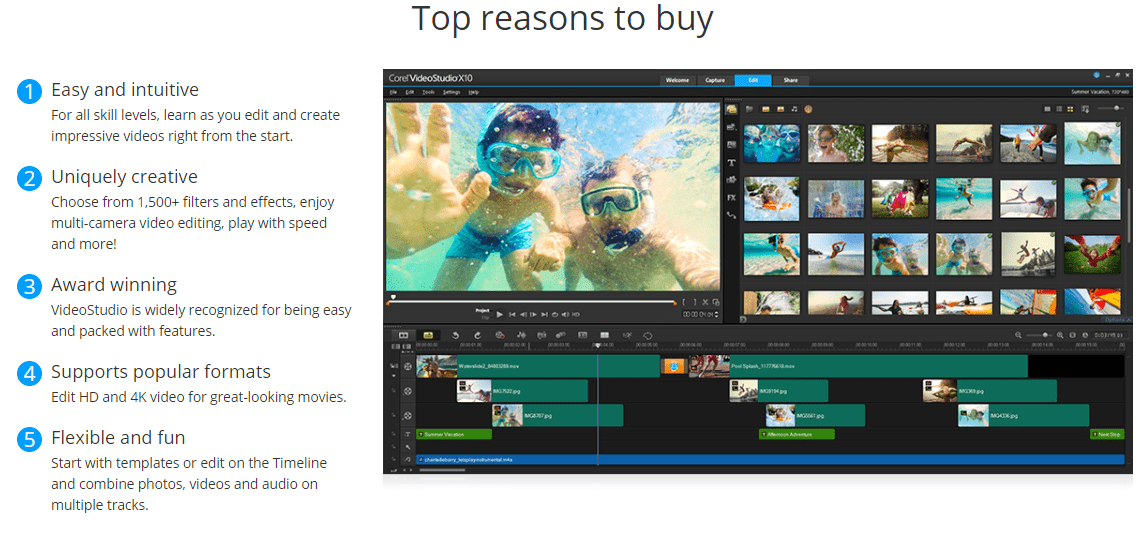Open the Multi-Camera Editor icon

tap(604, 335)
